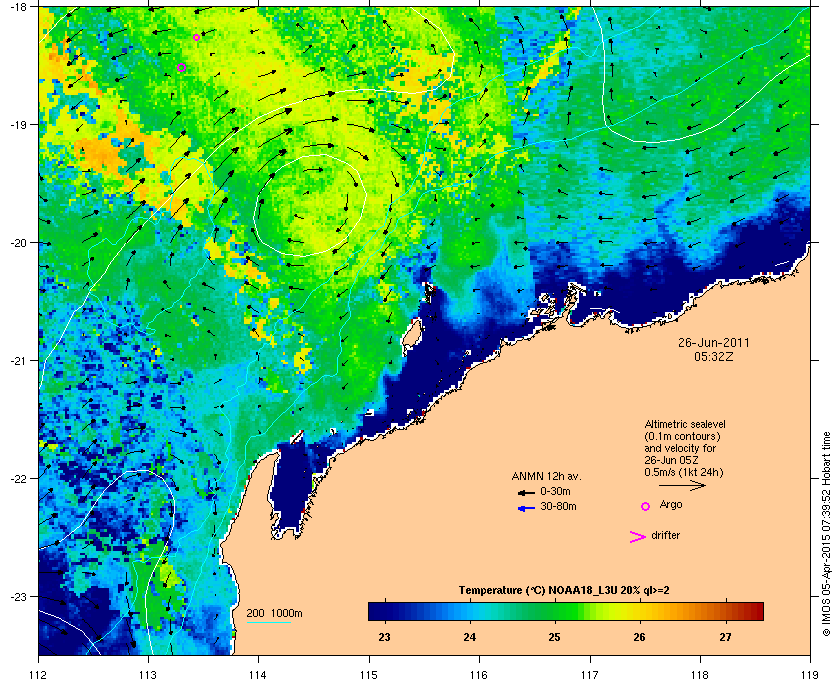Click the Argo legend label

click(671, 505)
